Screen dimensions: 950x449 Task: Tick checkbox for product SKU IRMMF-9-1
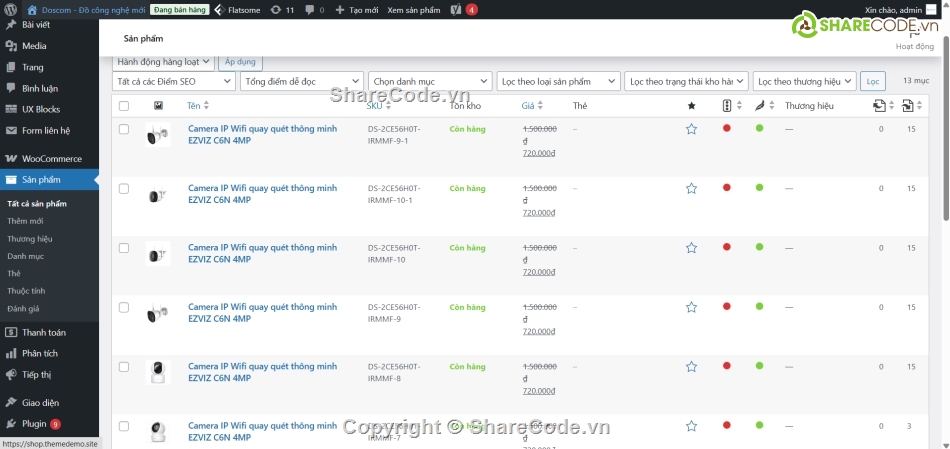click(124, 129)
